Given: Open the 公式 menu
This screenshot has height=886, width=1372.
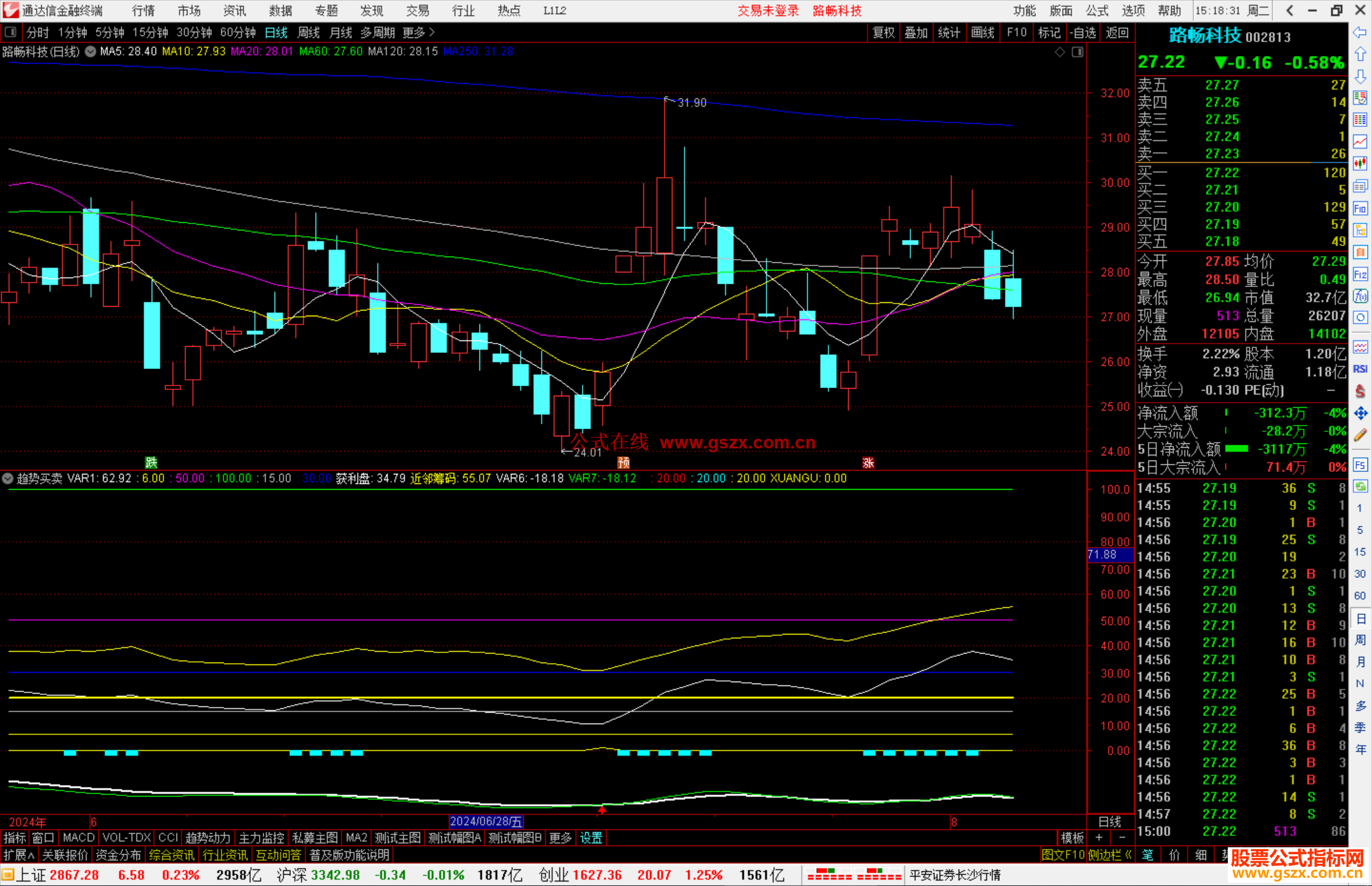Looking at the screenshot, I should [x=1097, y=11].
